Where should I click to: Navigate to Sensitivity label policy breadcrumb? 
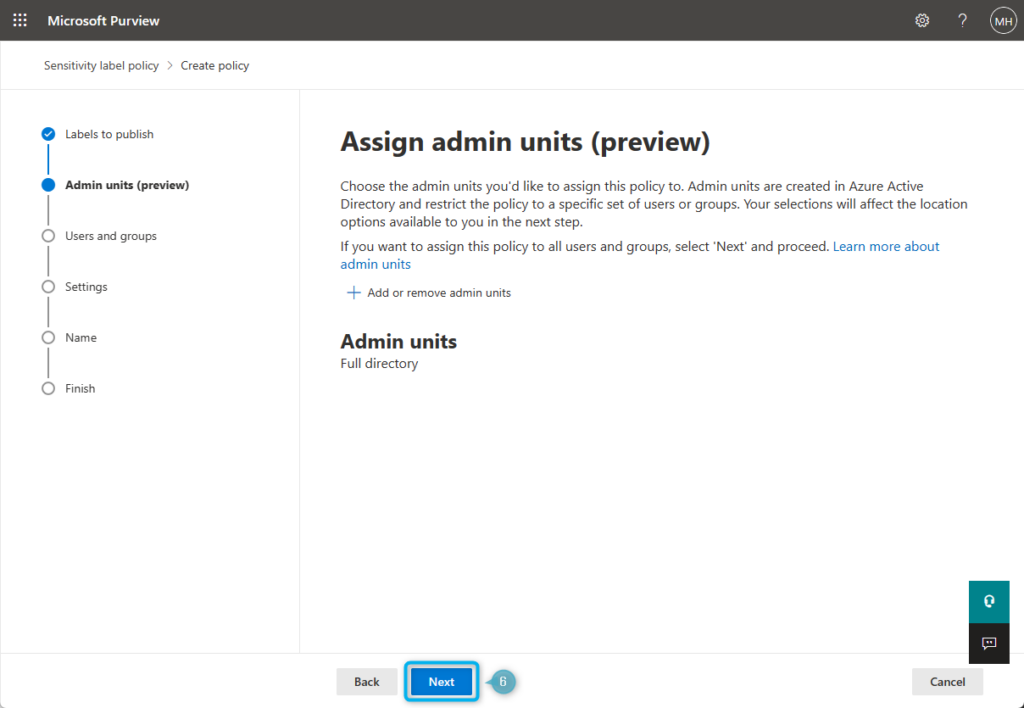(x=100, y=65)
